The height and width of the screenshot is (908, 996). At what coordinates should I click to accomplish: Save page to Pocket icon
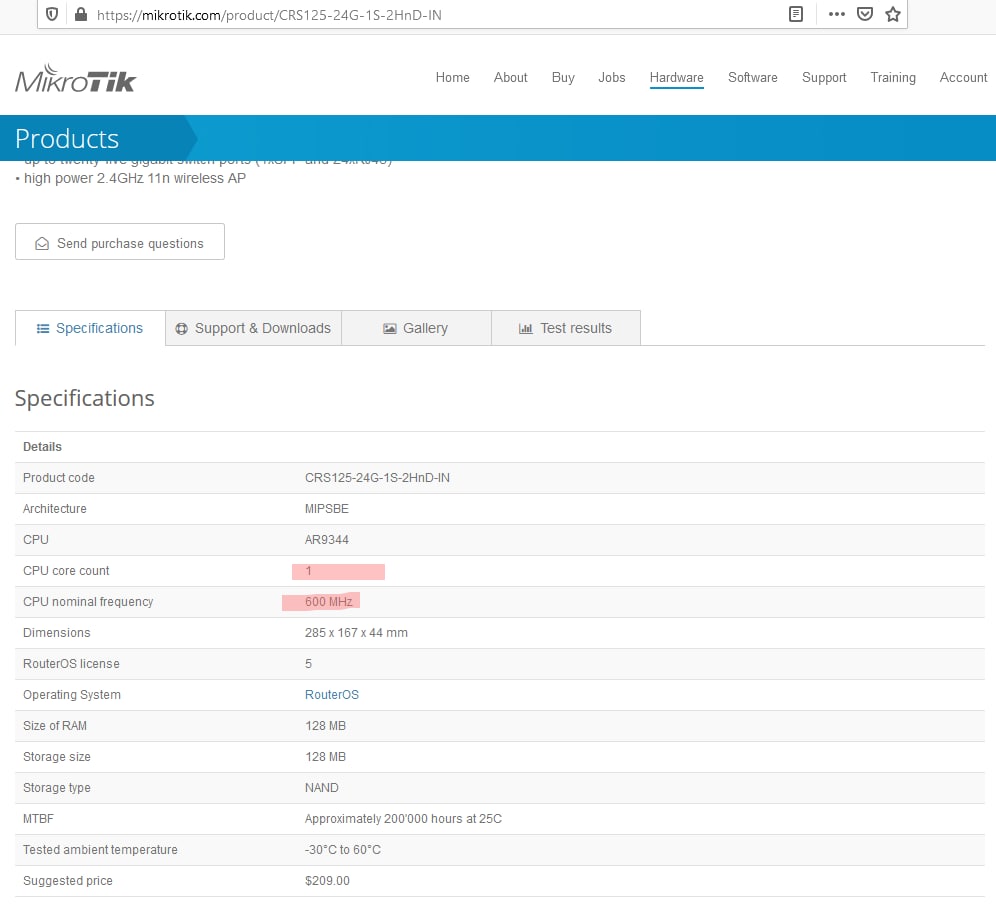click(x=865, y=14)
